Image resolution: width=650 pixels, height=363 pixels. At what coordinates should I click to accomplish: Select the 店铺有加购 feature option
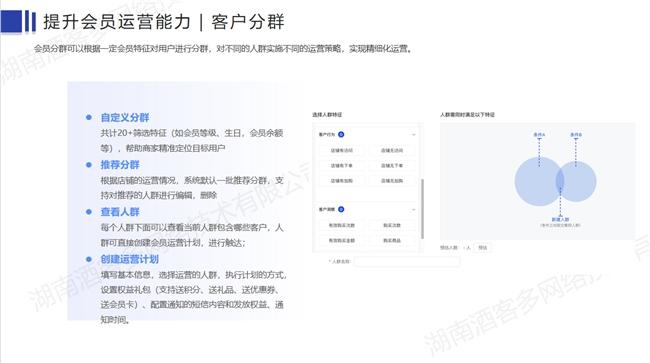click(342, 181)
